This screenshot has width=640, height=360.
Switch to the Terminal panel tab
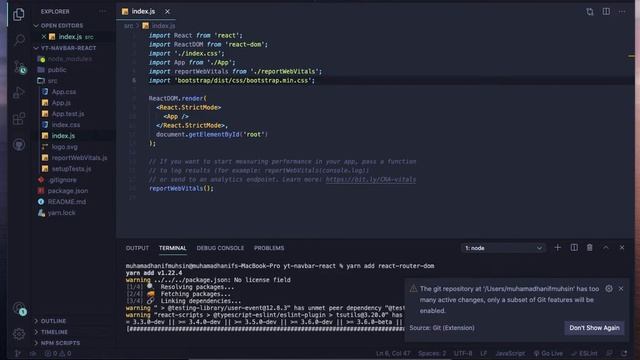tap(173, 248)
